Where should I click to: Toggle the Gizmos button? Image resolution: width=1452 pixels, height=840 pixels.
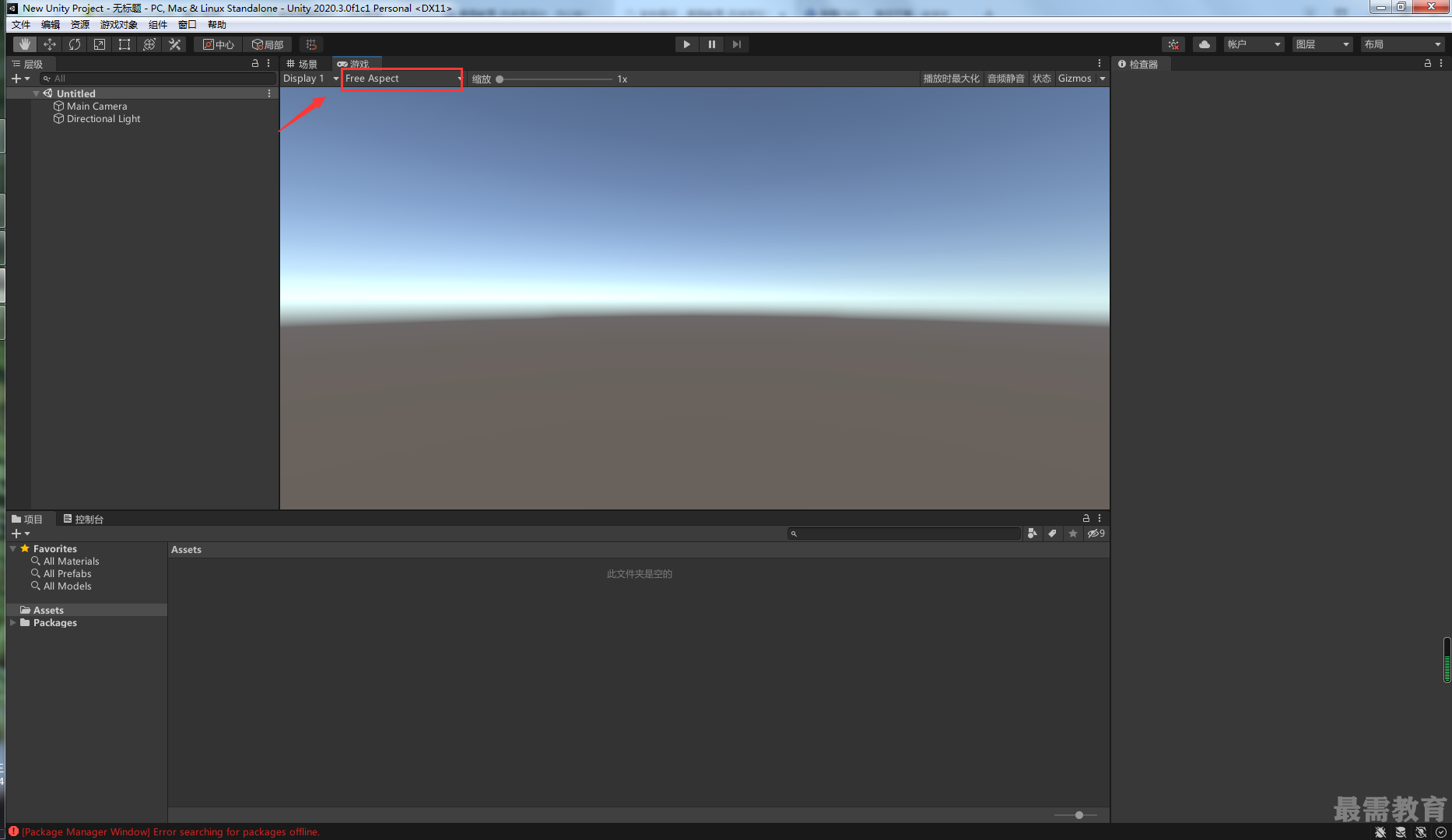pos(1075,79)
